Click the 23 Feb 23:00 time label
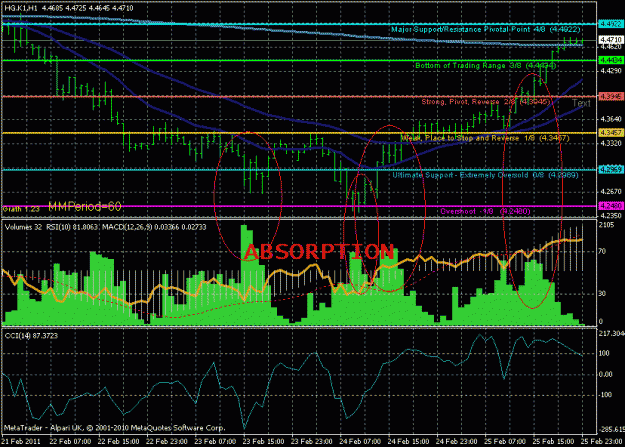This screenshot has height=447, width=625. tap(311, 441)
